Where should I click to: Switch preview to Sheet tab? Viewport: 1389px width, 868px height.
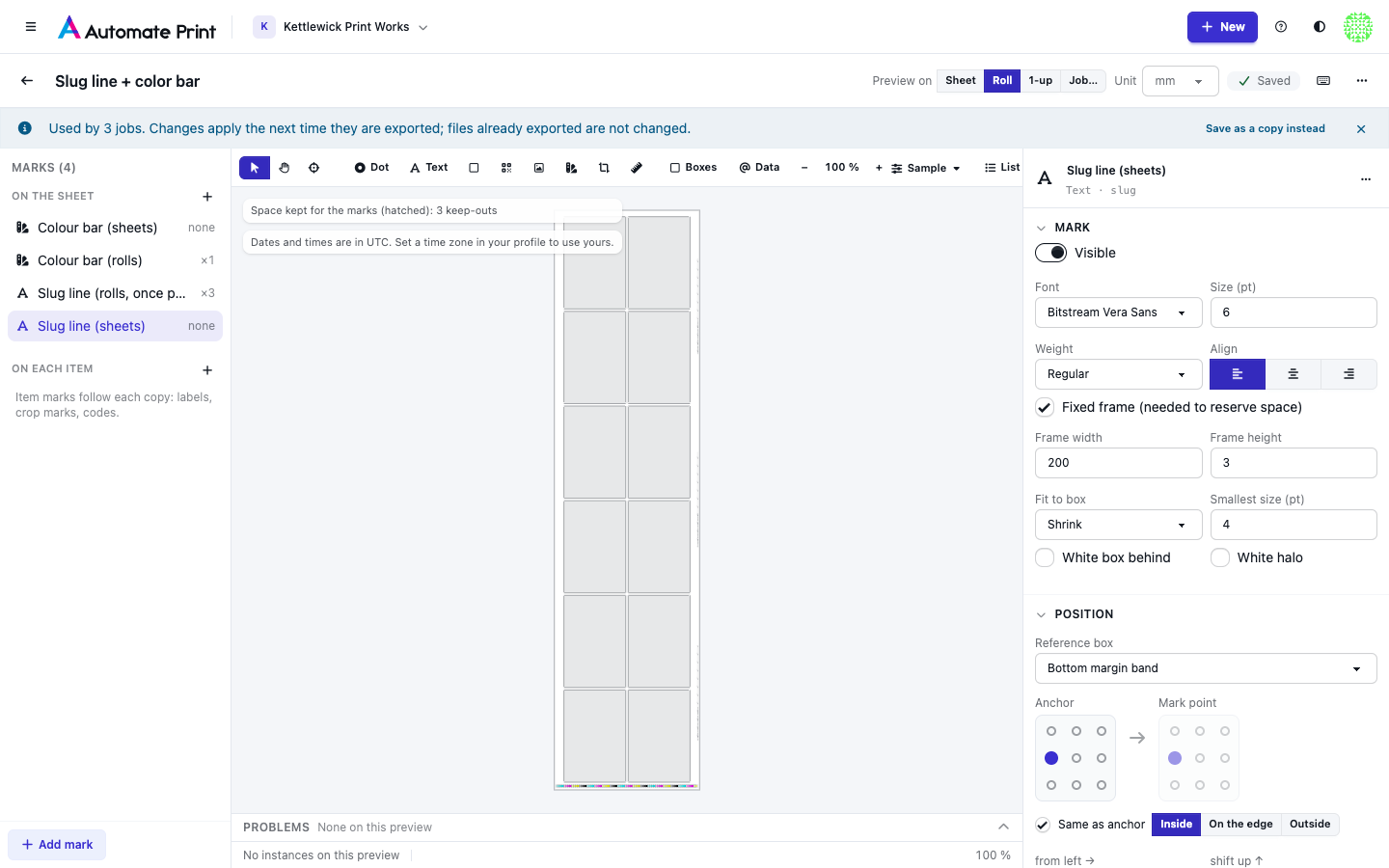pos(960,81)
